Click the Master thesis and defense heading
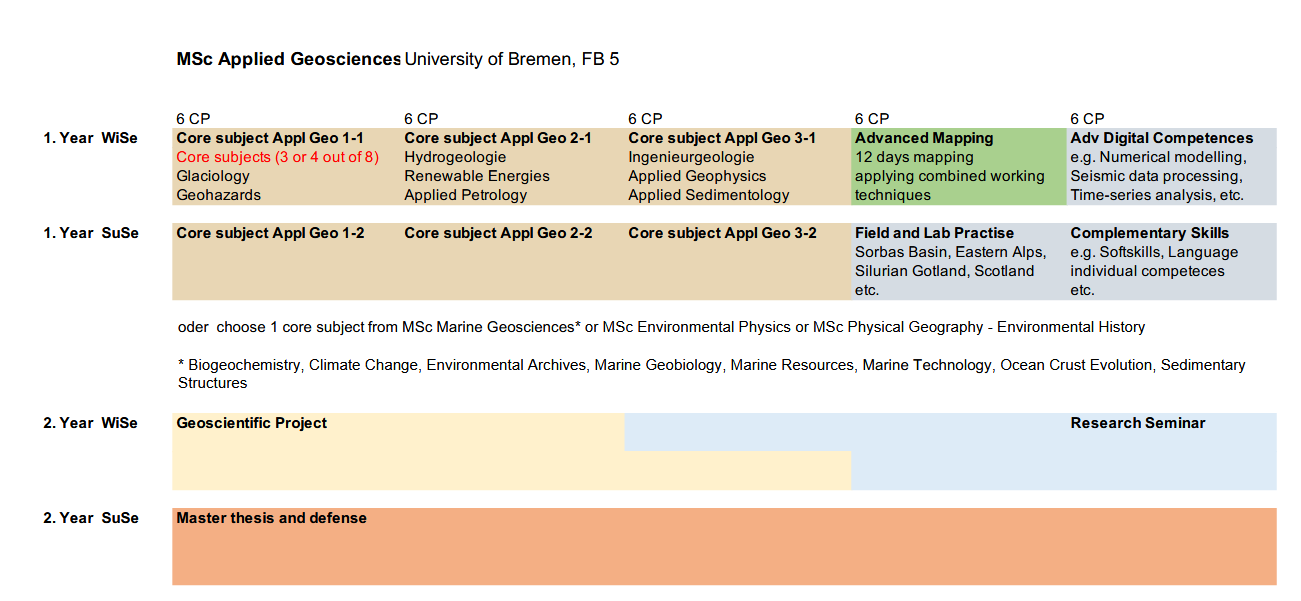The width and height of the screenshot is (1301, 601). (271, 518)
